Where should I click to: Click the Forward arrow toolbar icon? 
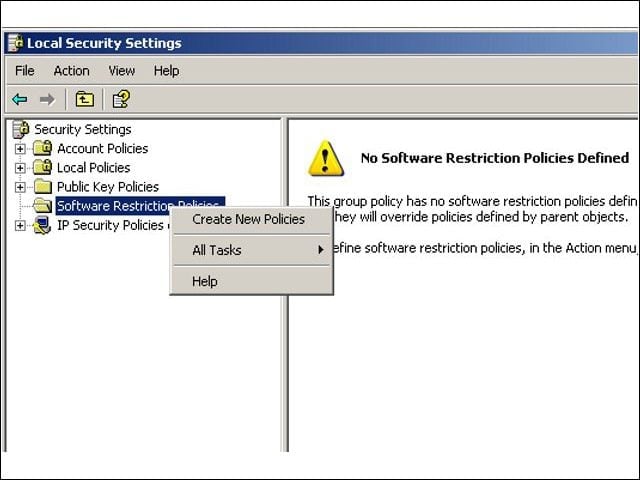tap(47, 99)
